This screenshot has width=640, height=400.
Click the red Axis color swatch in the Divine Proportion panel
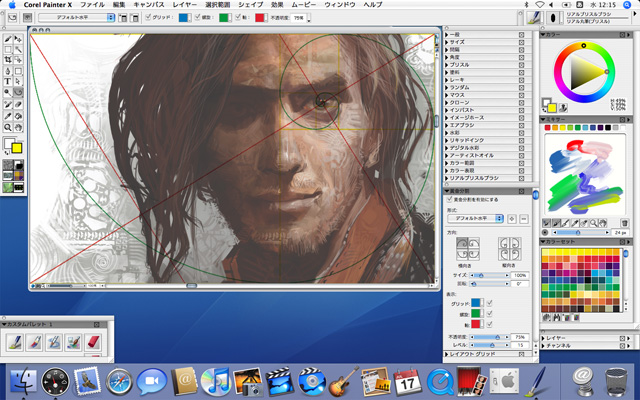(476, 324)
